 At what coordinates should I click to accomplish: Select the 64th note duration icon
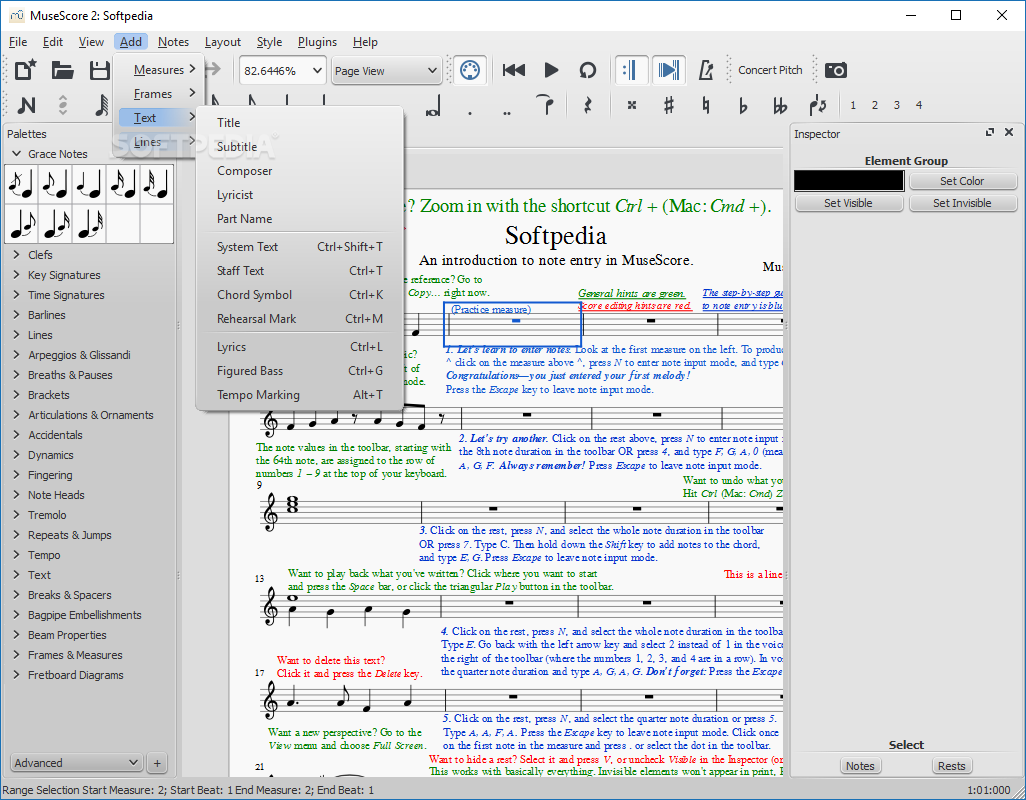(x=102, y=105)
